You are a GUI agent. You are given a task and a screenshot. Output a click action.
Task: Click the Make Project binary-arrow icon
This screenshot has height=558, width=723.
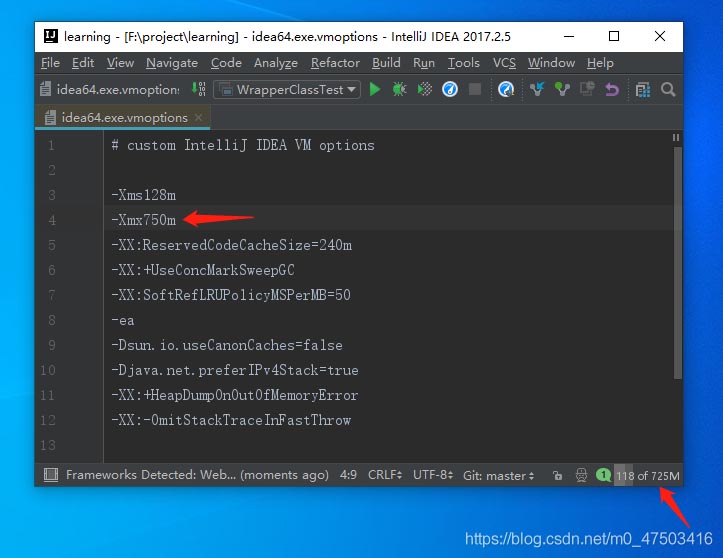pyautogui.click(x=199, y=89)
